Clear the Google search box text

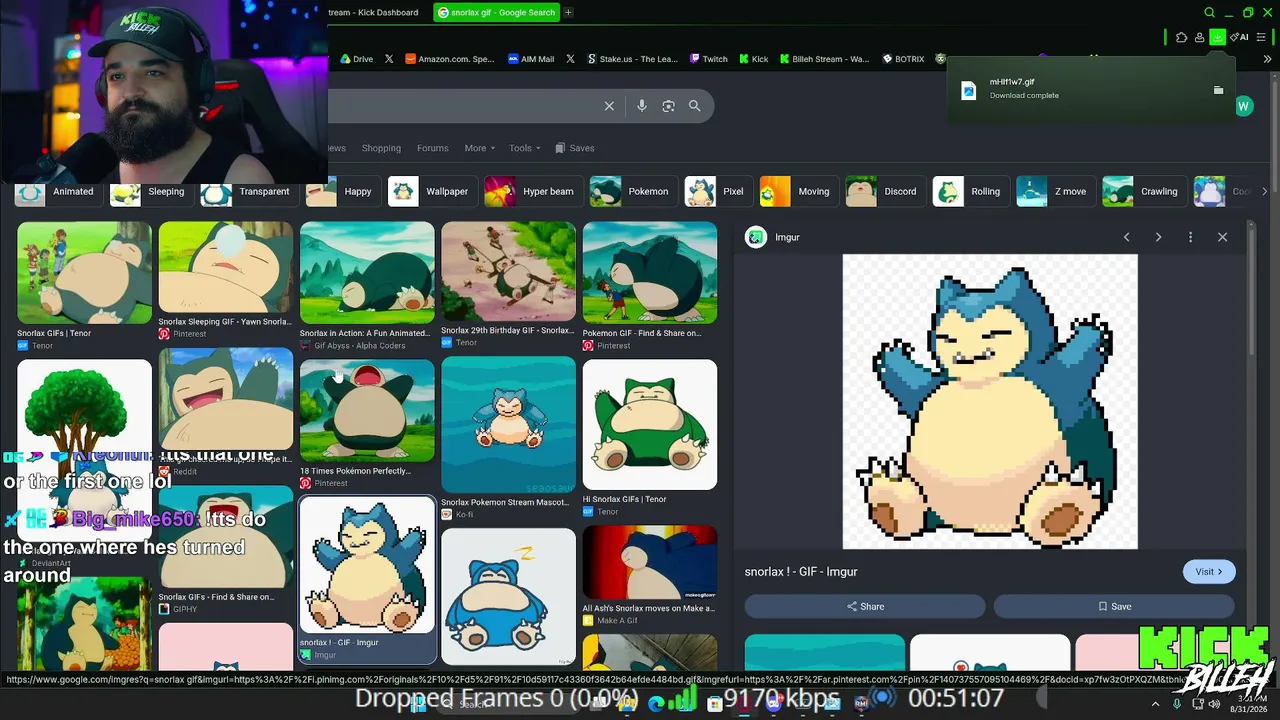[609, 106]
